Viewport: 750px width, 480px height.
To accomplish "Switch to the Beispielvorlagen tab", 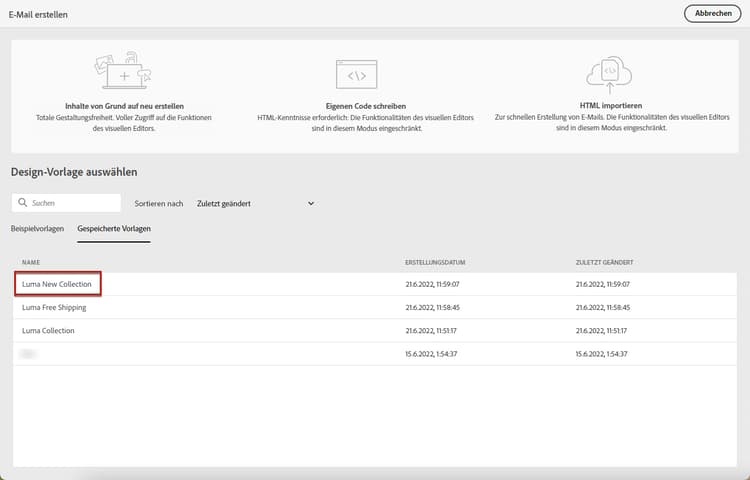I will pos(37,229).
